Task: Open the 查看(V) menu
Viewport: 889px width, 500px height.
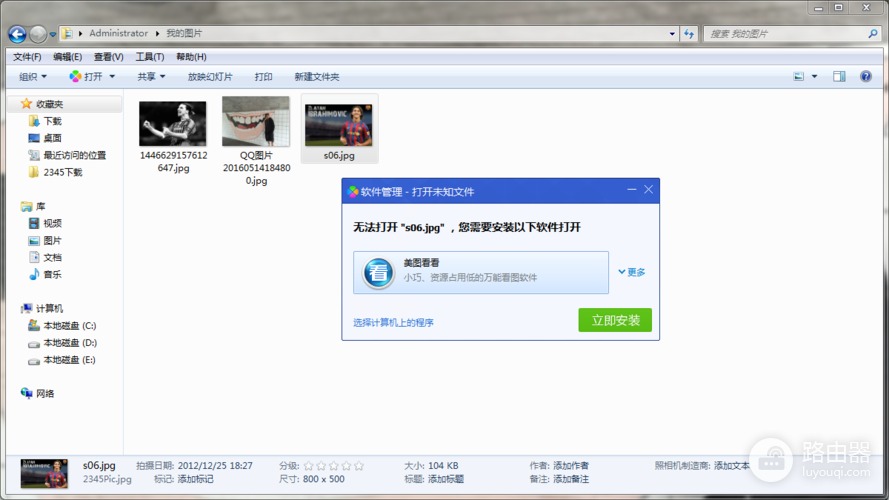Action: (x=108, y=57)
